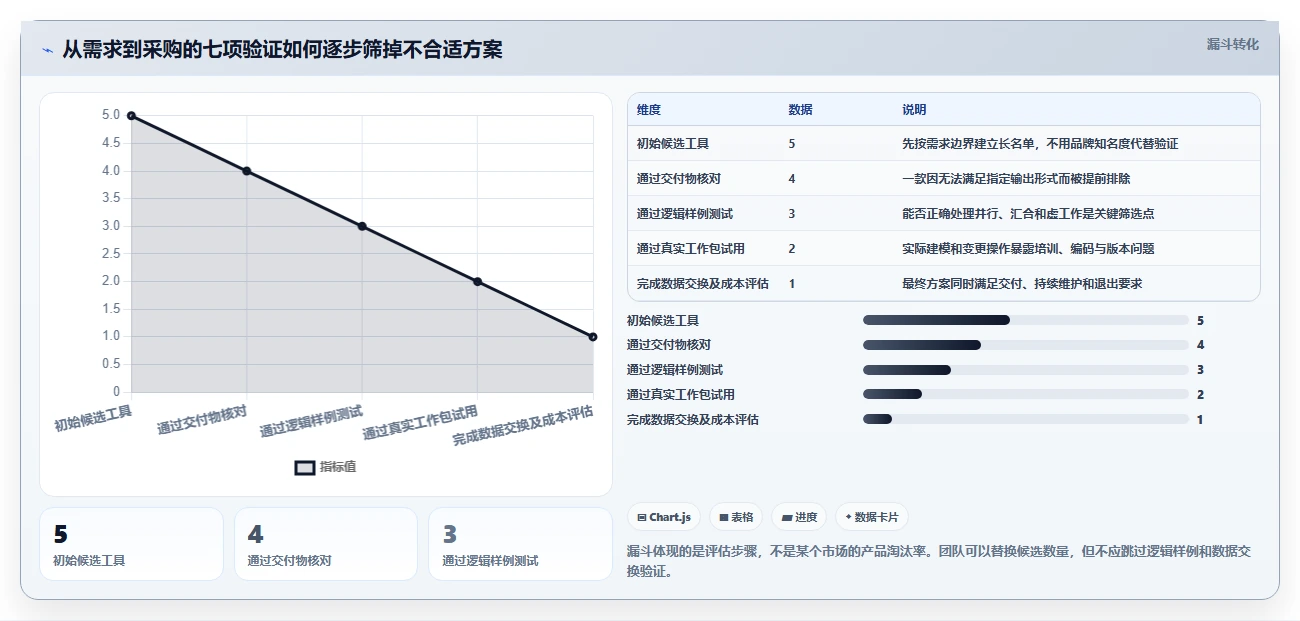Click progress bar for 初始候选工具
1300x621 pixels.
point(1025,320)
